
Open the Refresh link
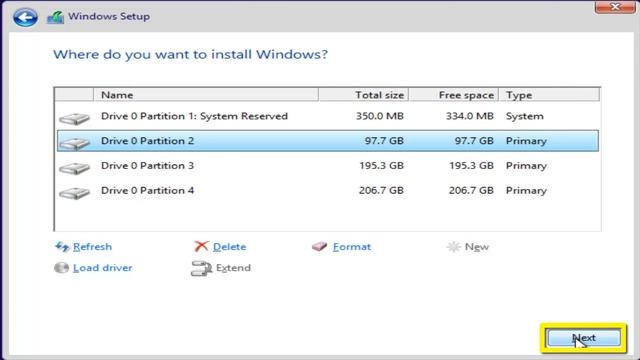(x=92, y=247)
